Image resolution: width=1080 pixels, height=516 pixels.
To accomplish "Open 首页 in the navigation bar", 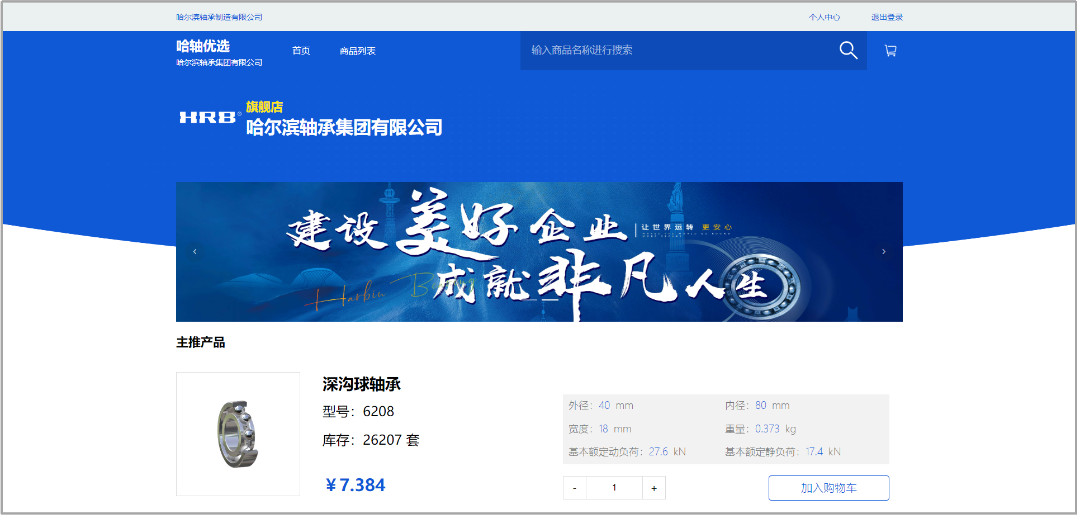I will click(301, 51).
